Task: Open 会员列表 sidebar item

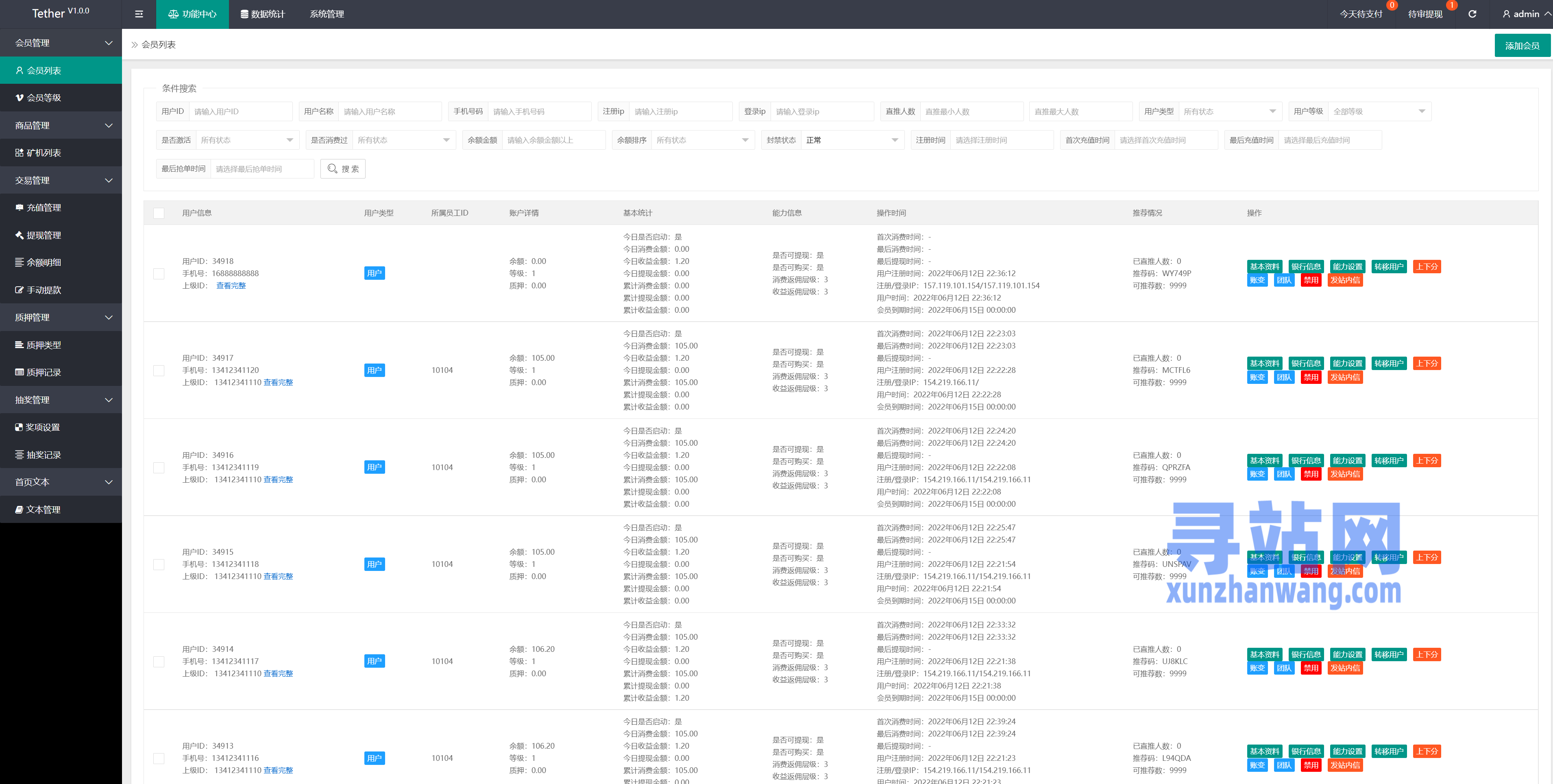Action: (x=61, y=70)
